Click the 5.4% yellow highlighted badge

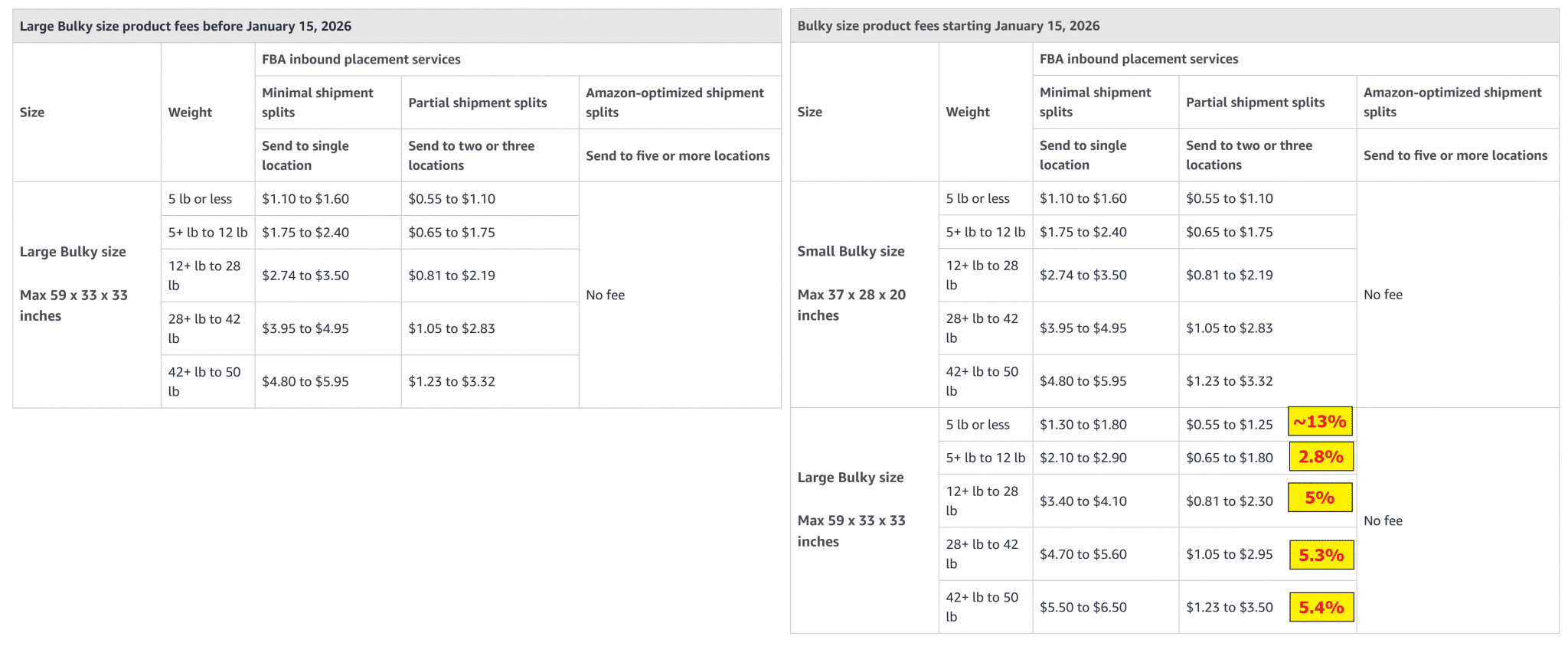[x=1321, y=608]
